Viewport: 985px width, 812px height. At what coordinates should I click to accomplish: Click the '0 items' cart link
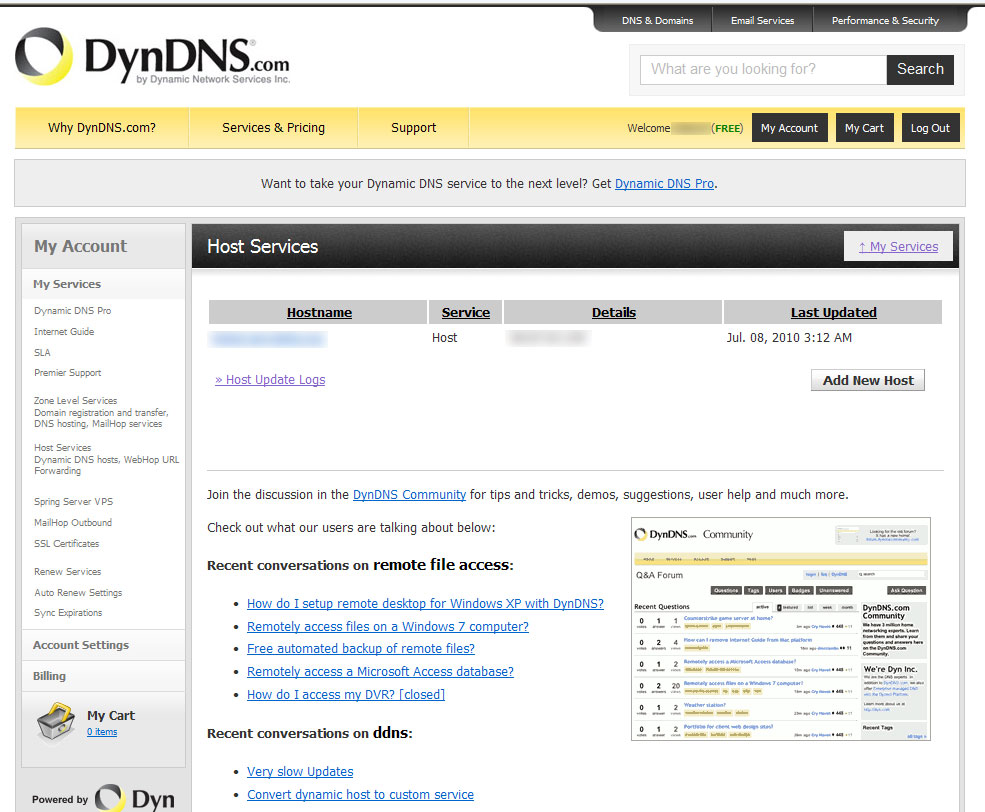coord(102,732)
